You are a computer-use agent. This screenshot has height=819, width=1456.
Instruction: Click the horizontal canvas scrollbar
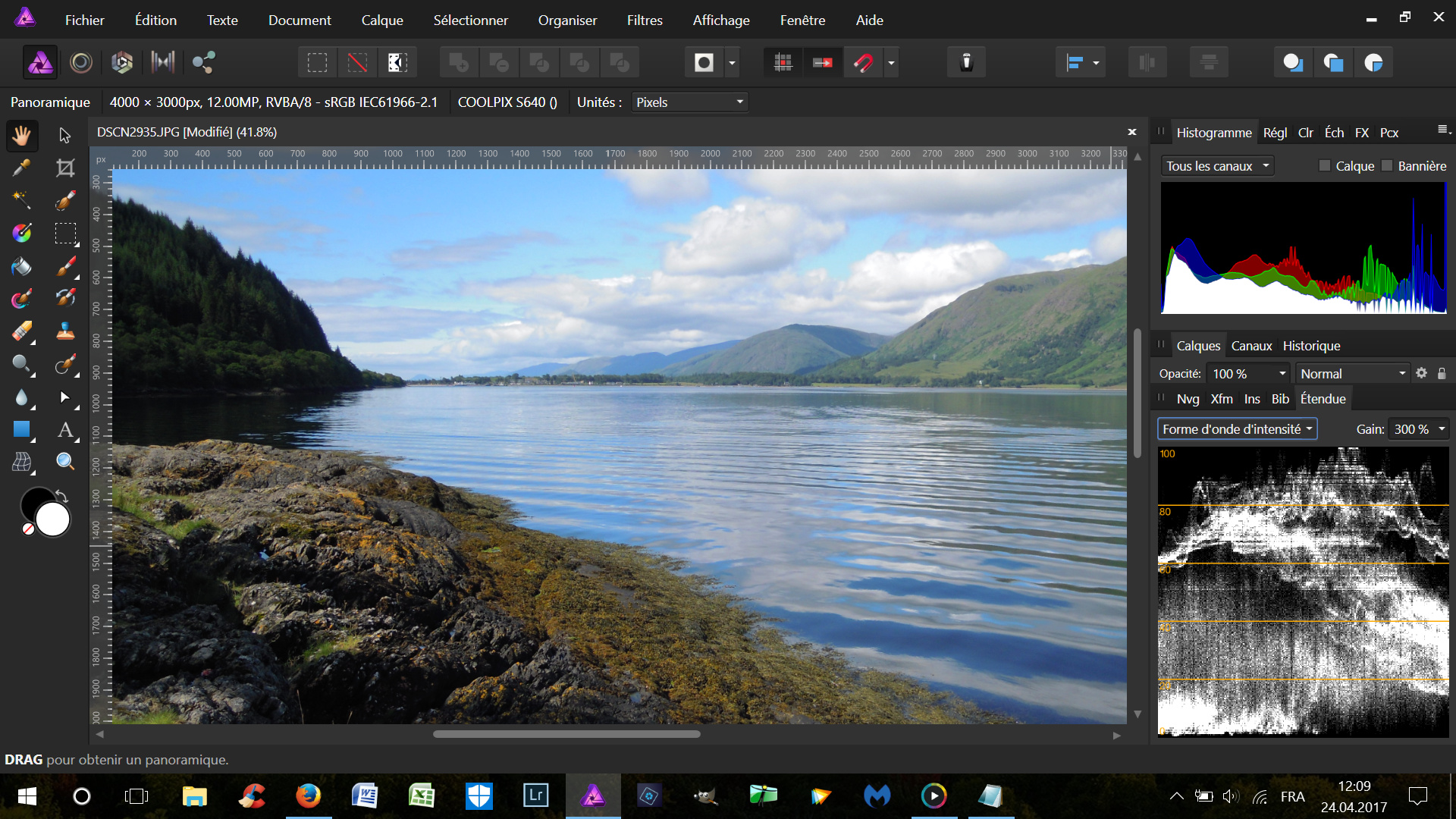tap(566, 734)
